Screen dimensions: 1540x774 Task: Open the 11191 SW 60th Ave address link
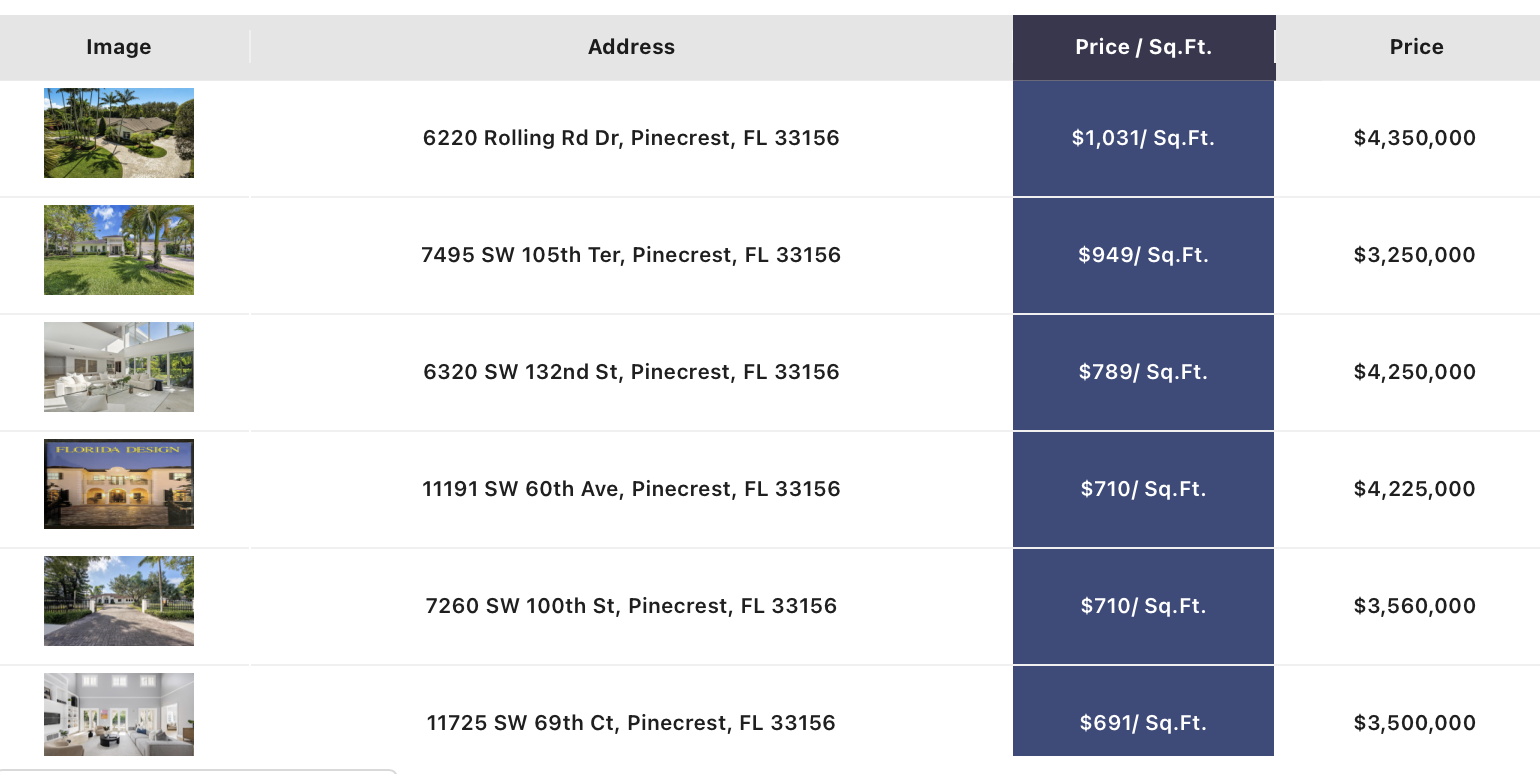tap(631, 489)
